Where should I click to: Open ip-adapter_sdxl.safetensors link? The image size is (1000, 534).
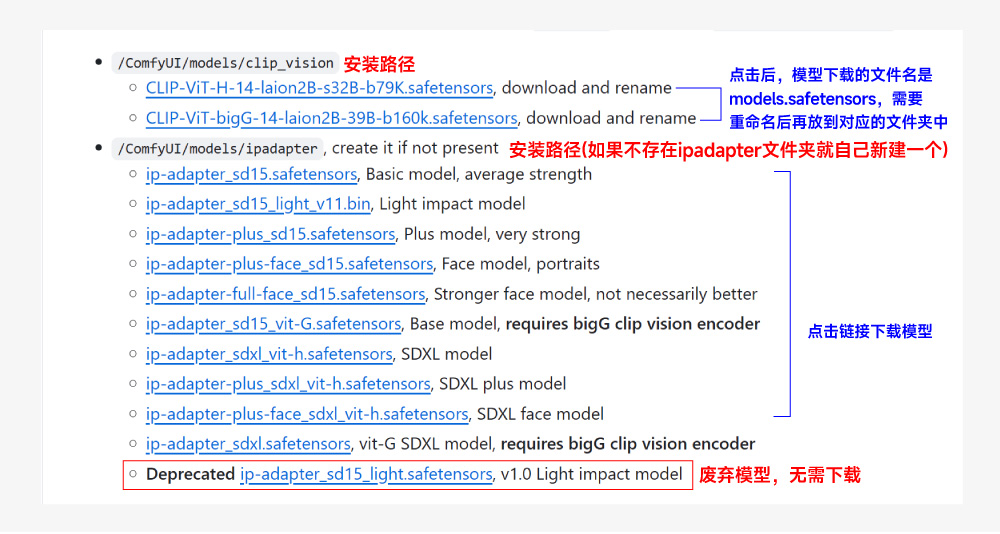click(x=248, y=444)
